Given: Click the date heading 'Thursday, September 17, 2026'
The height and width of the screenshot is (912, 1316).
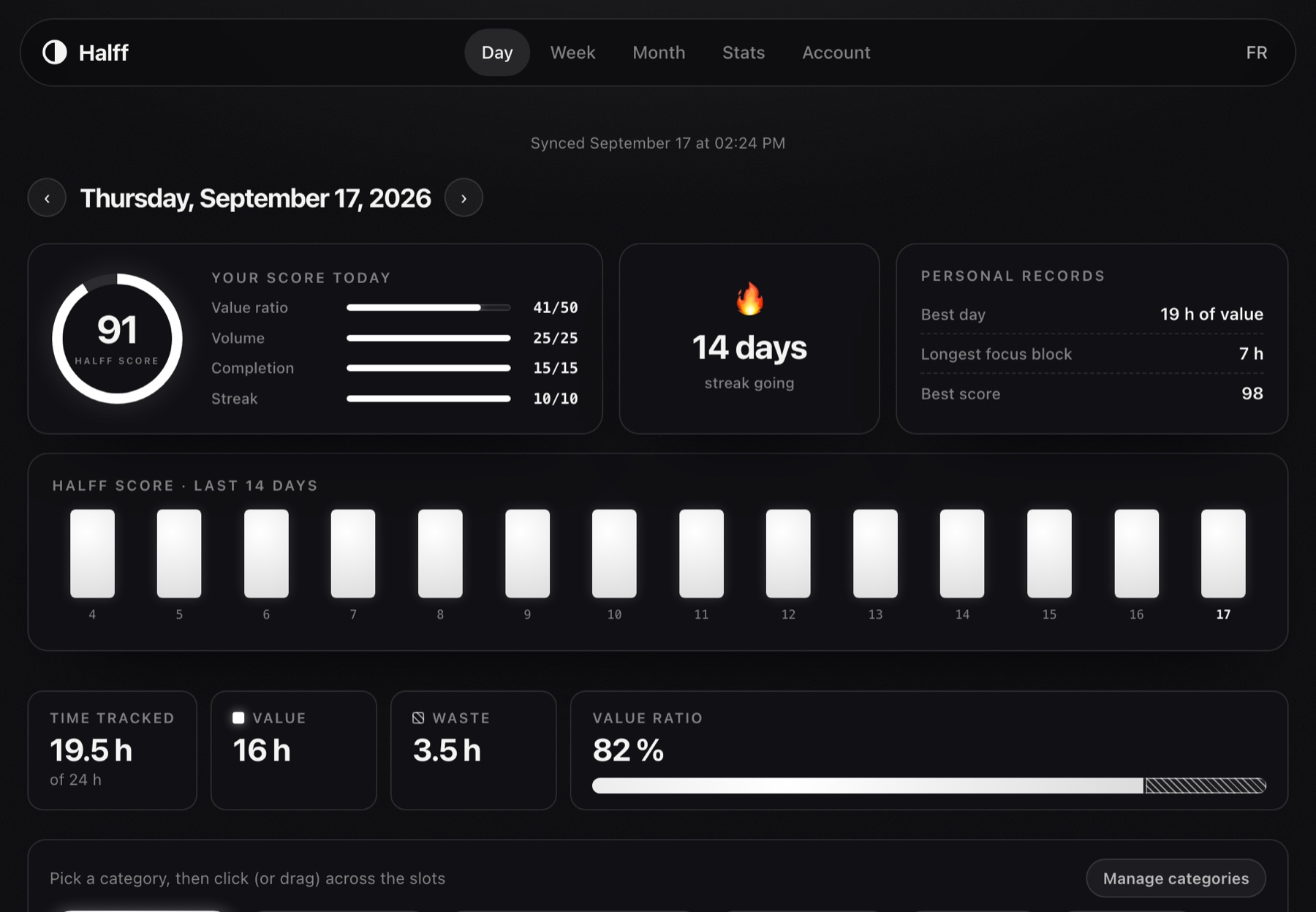Looking at the screenshot, I should pyautogui.click(x=255, y=198).
